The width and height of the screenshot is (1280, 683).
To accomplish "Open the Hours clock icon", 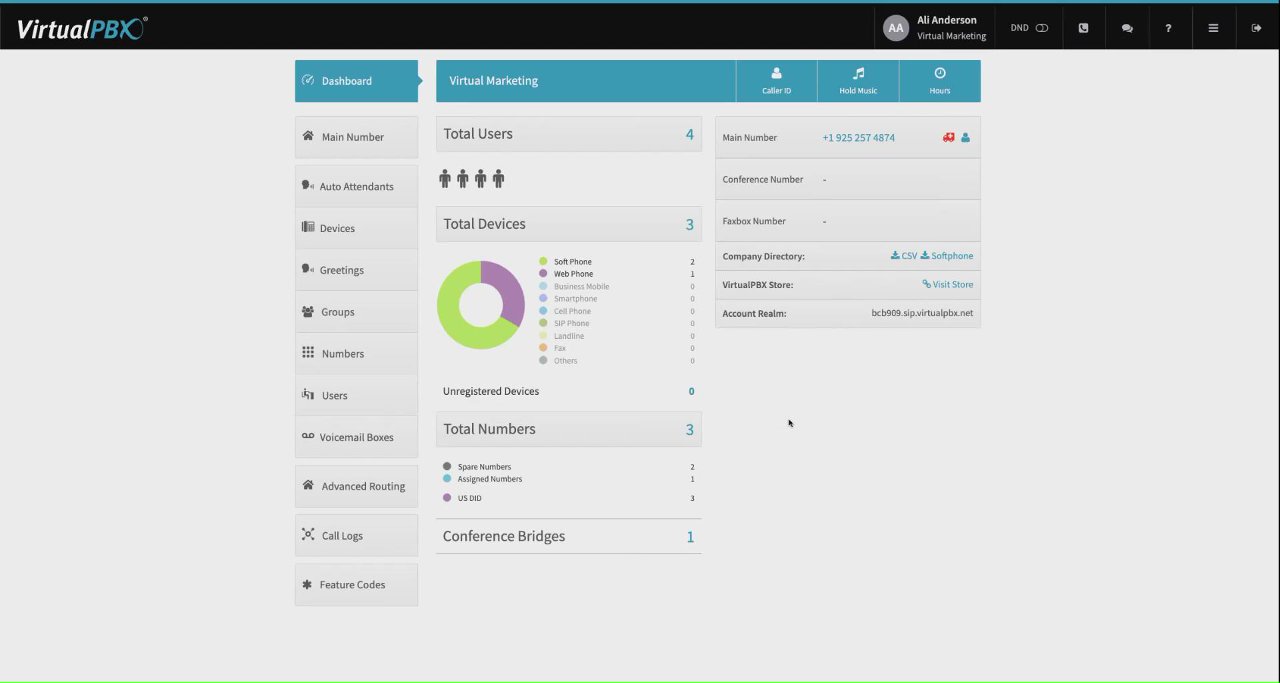I will pos(940,73).
